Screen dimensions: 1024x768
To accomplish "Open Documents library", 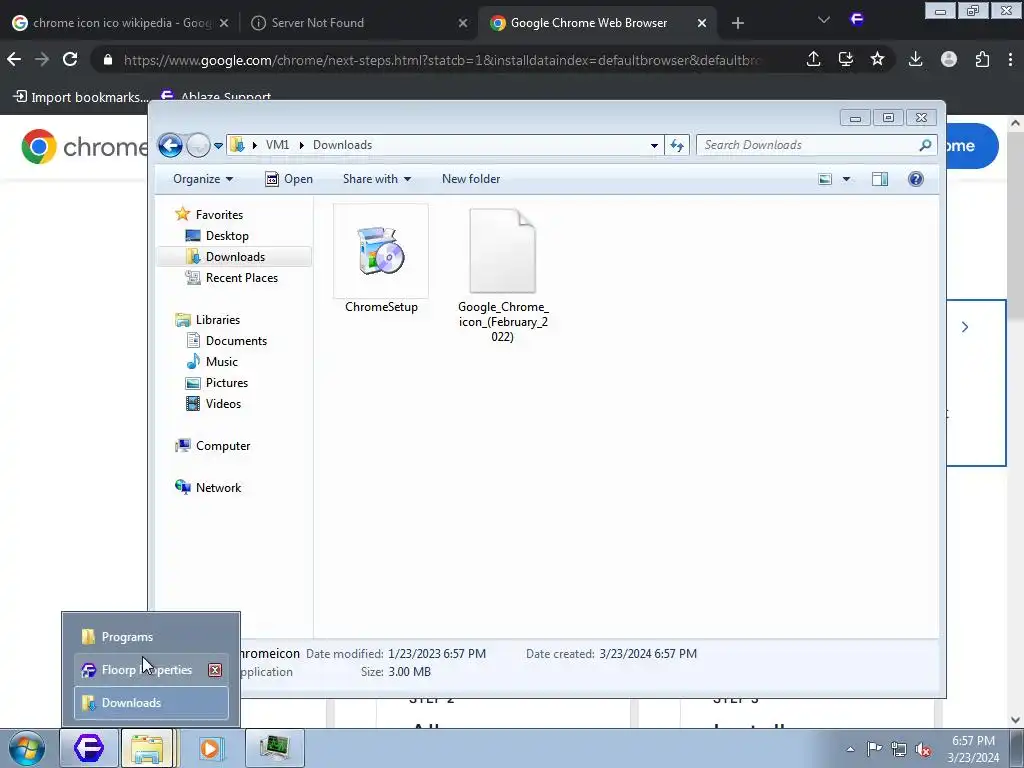I will 227,340.
